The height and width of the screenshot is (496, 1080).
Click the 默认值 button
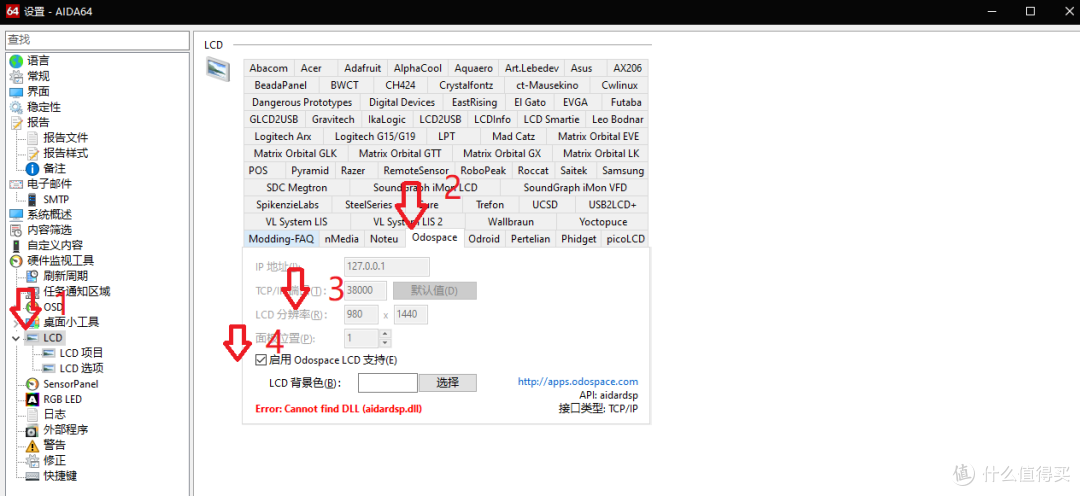click(x=435, y=291)
